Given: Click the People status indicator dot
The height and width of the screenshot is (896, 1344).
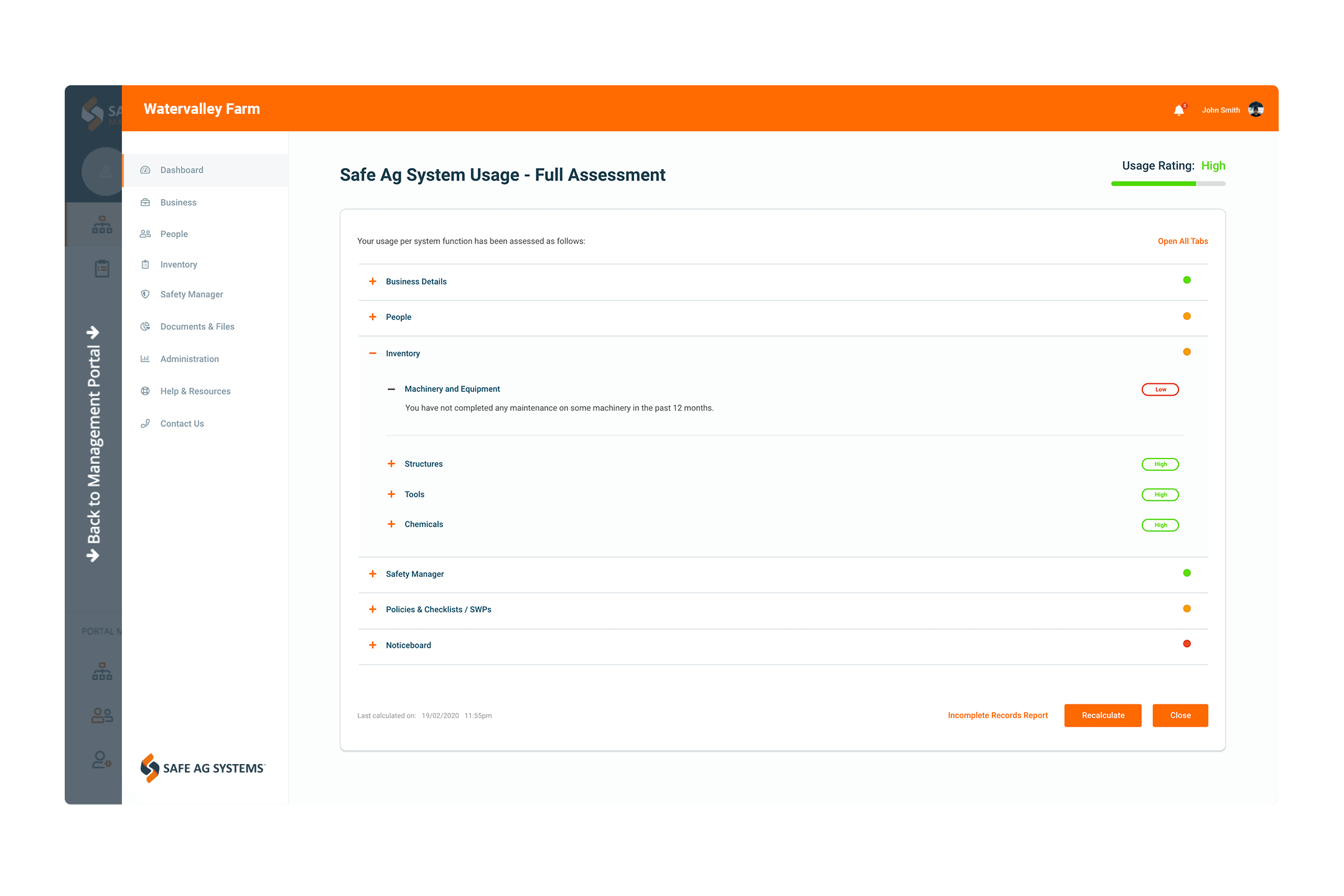Looking at the screenshot, I should [1187, 316].
